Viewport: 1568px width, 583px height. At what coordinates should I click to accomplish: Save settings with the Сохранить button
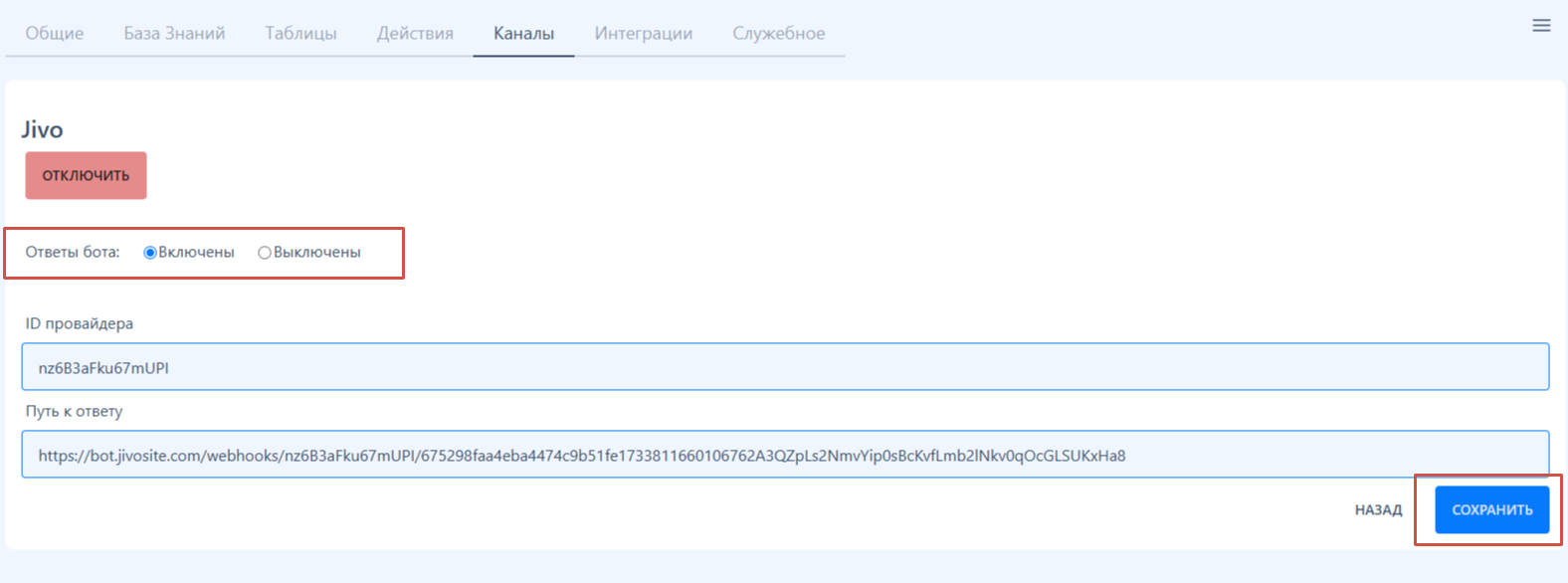[x=1491, y=509]
